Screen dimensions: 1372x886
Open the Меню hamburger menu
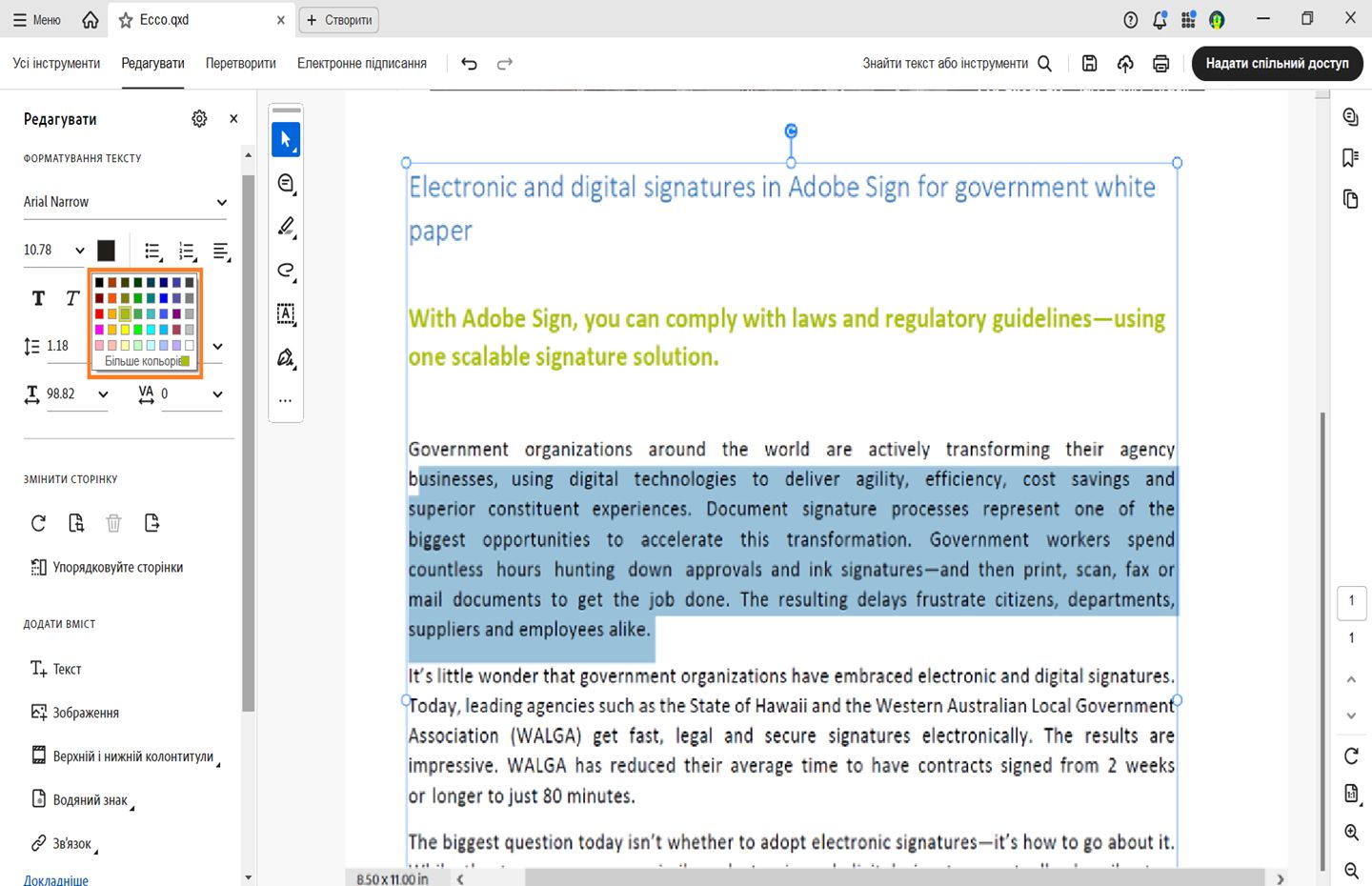click(37, 20)
